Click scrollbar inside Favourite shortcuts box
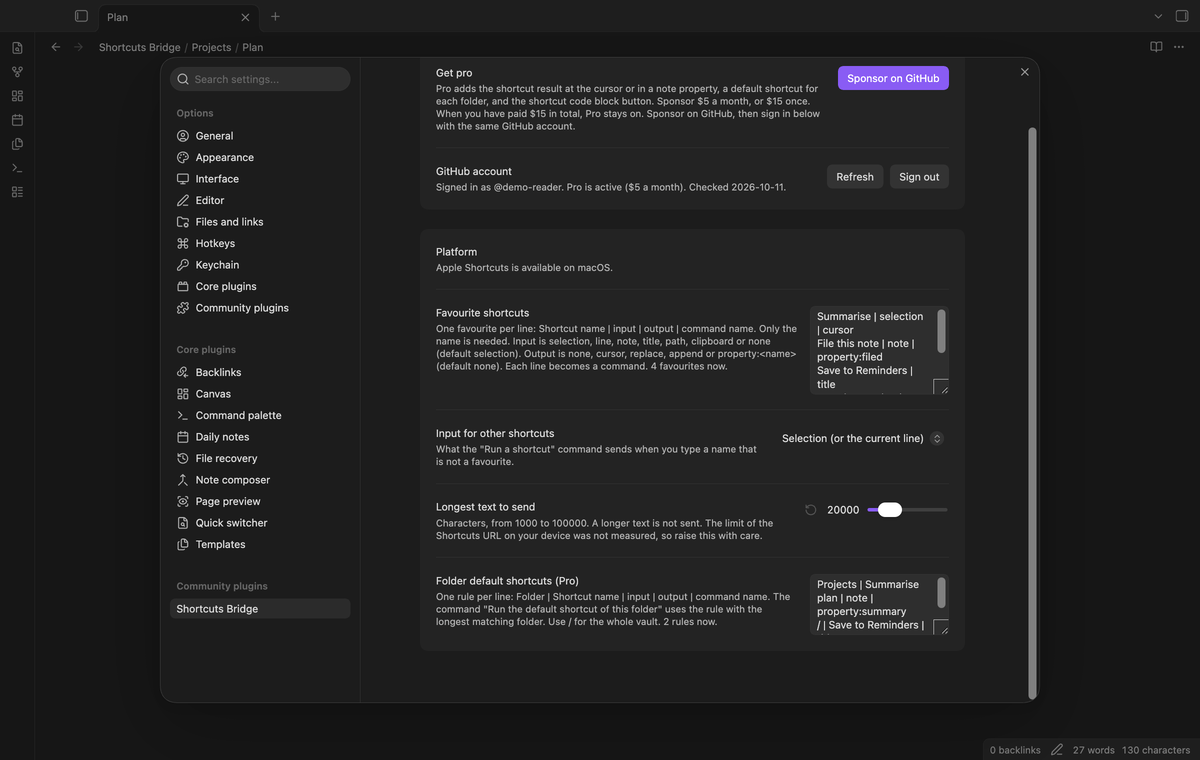 [941, 331]
